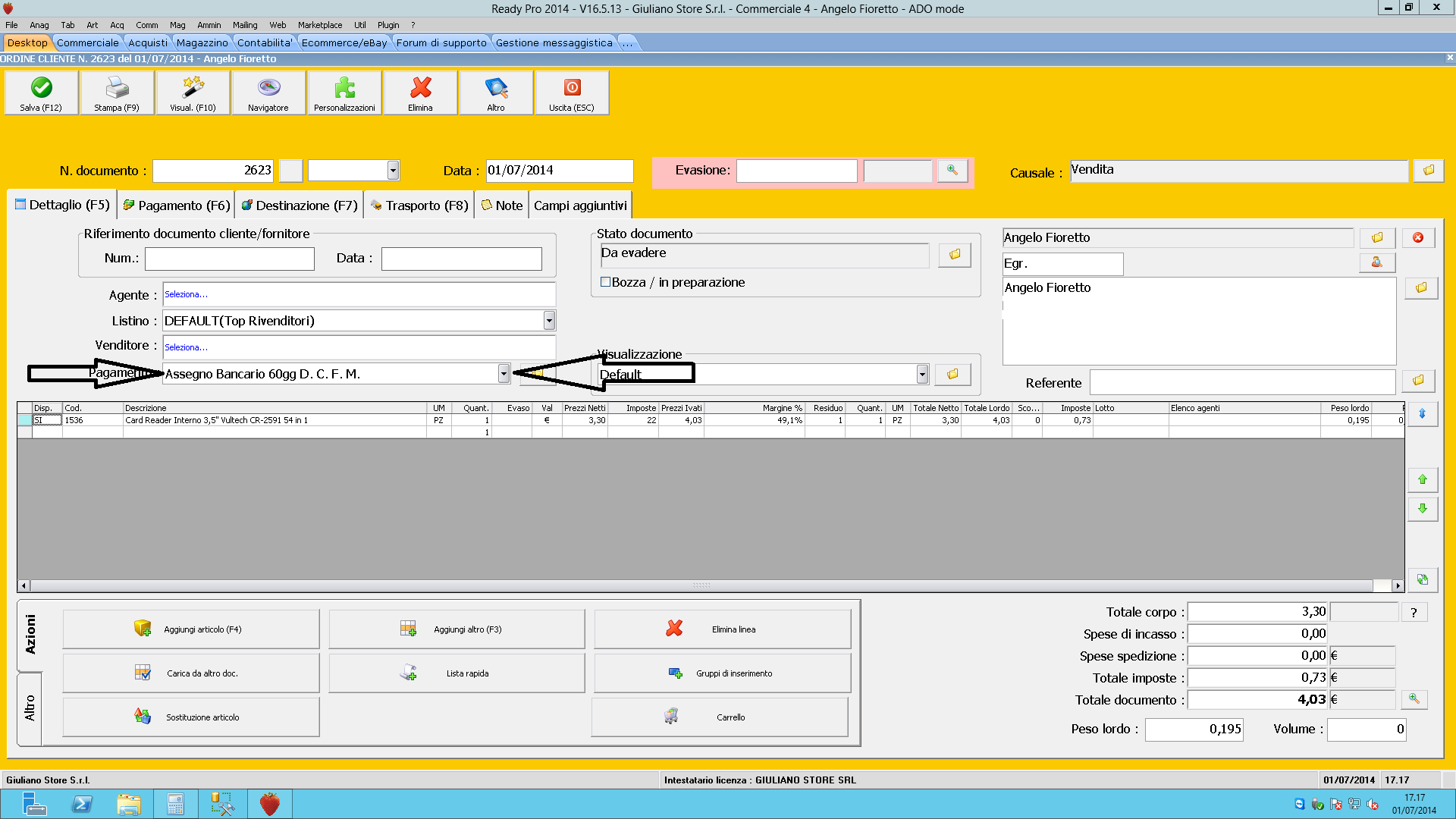Open Totale documento magnifier button
The height and width of the screenshot is (819, 1456).
(1414, 699)
